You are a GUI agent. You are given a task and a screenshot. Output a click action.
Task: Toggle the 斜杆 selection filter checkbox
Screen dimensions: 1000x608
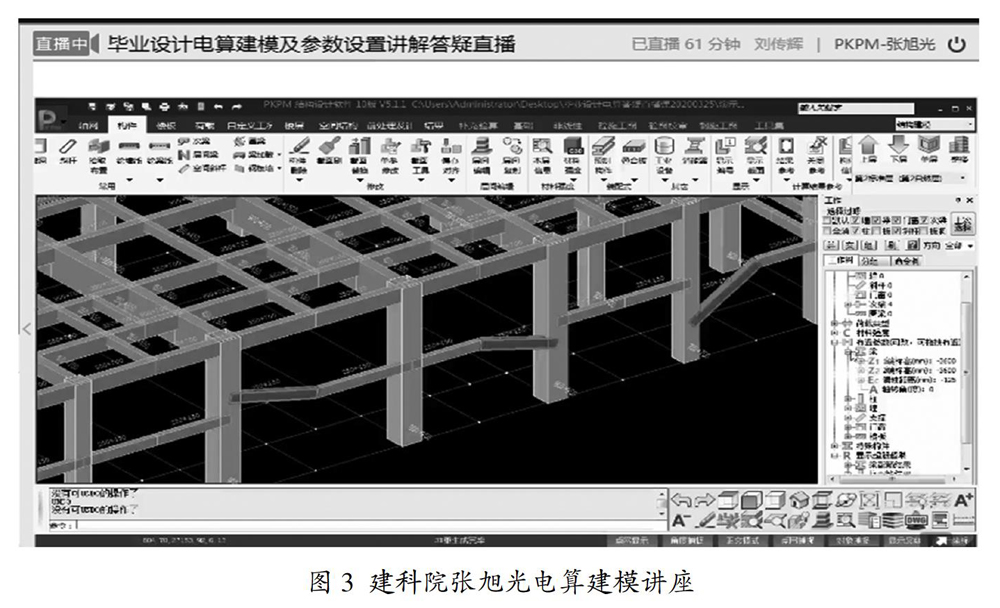pos(899,230)
